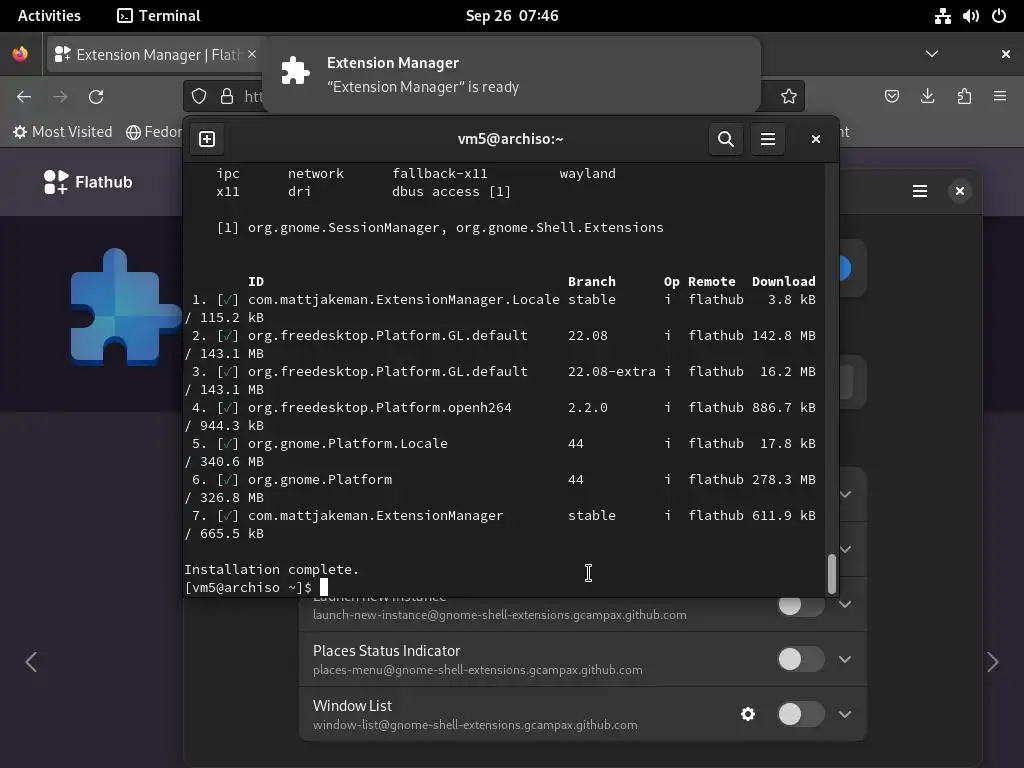
Task: Click the power icon in top bar
Action: click(x=999, y=16)
